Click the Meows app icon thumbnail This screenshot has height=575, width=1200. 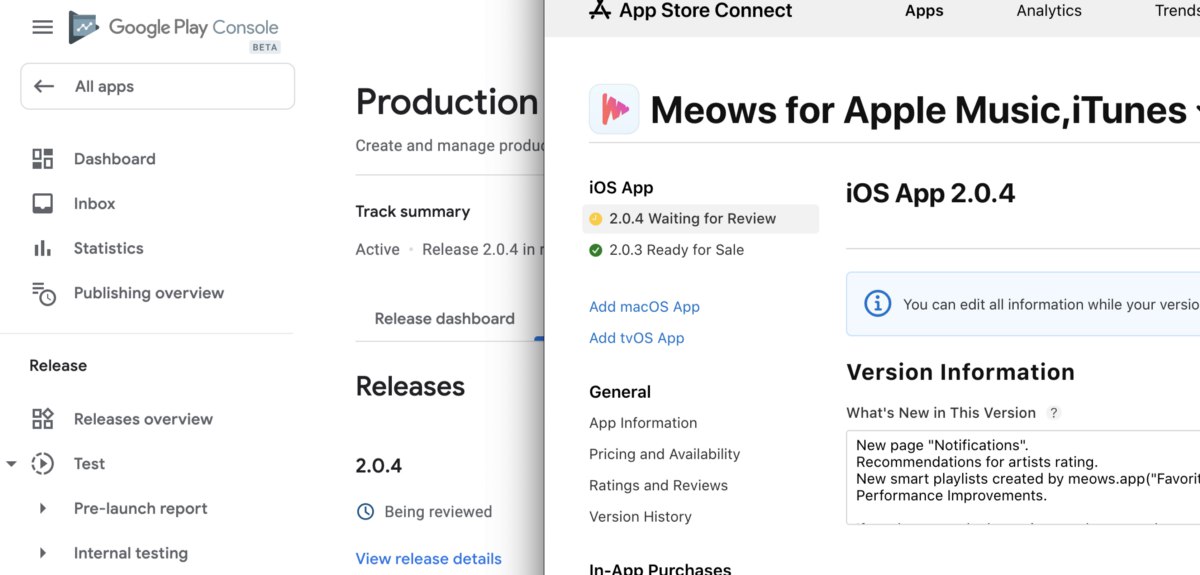click(614, 109)
